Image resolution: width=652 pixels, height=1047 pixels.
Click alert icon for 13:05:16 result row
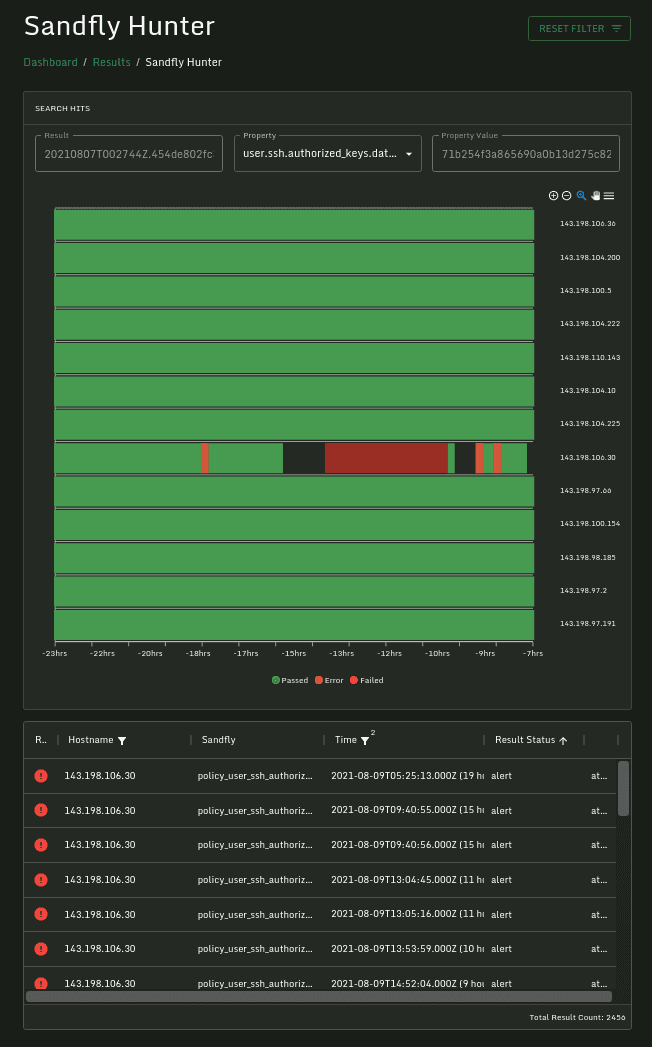[x=41, y=914]
